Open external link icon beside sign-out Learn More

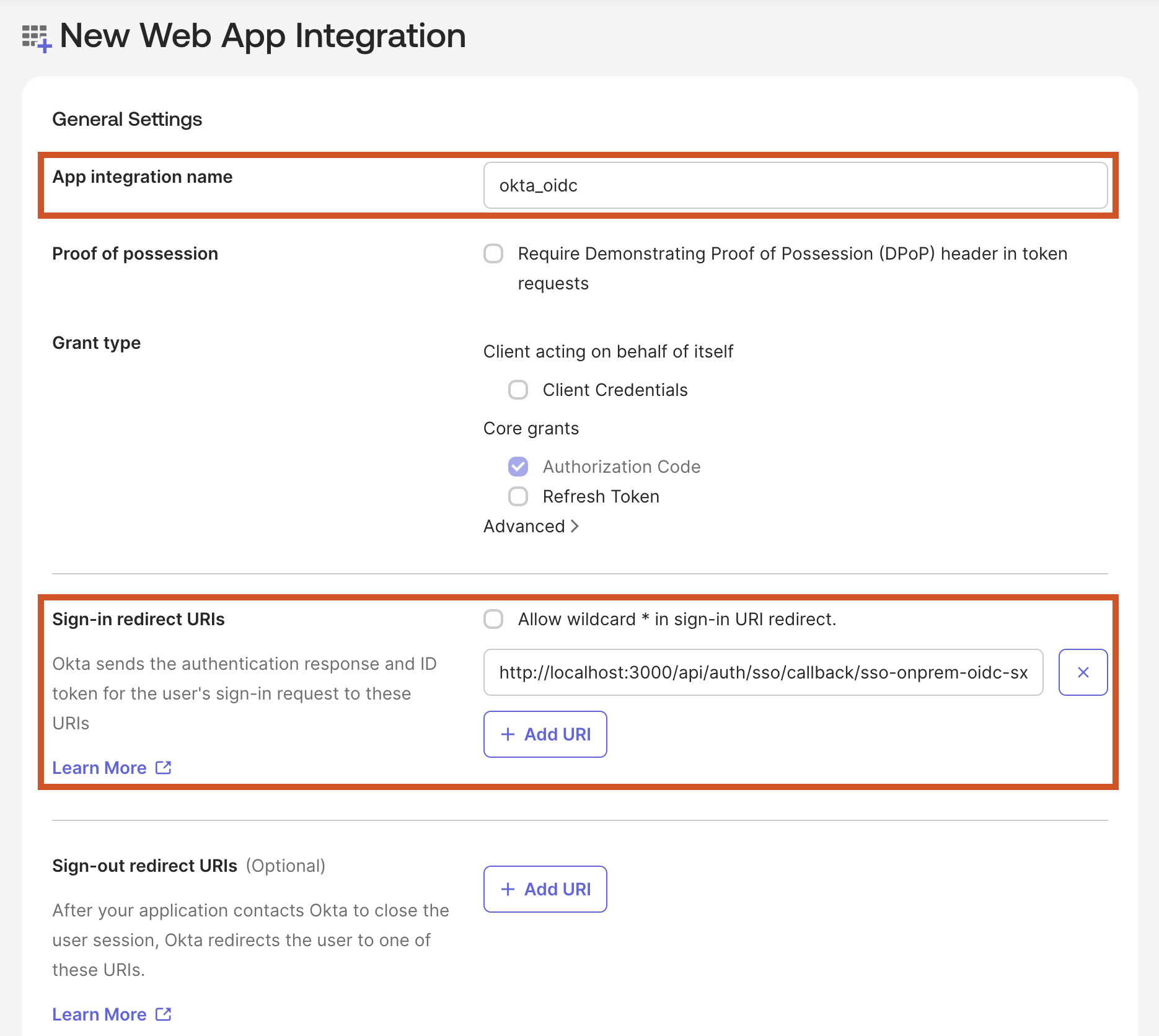pyautogui.click(x=164, y=1014)
